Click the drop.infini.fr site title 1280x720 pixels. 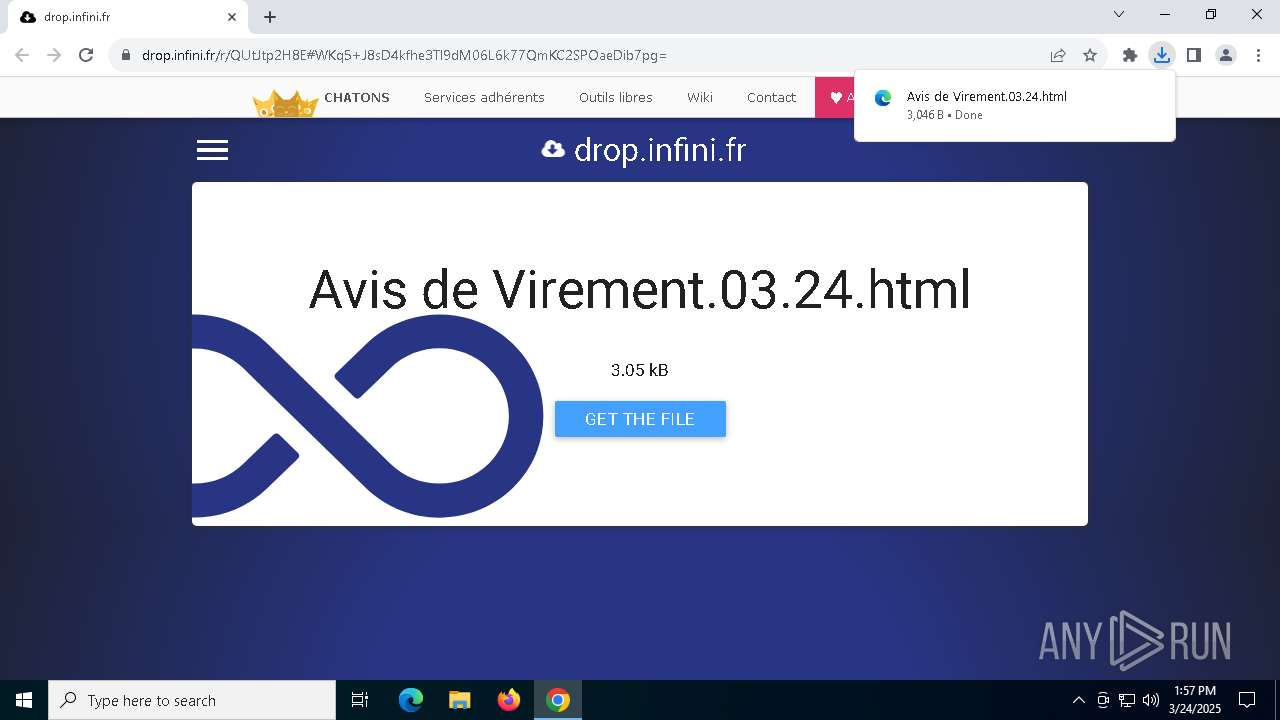click(660, 151)
